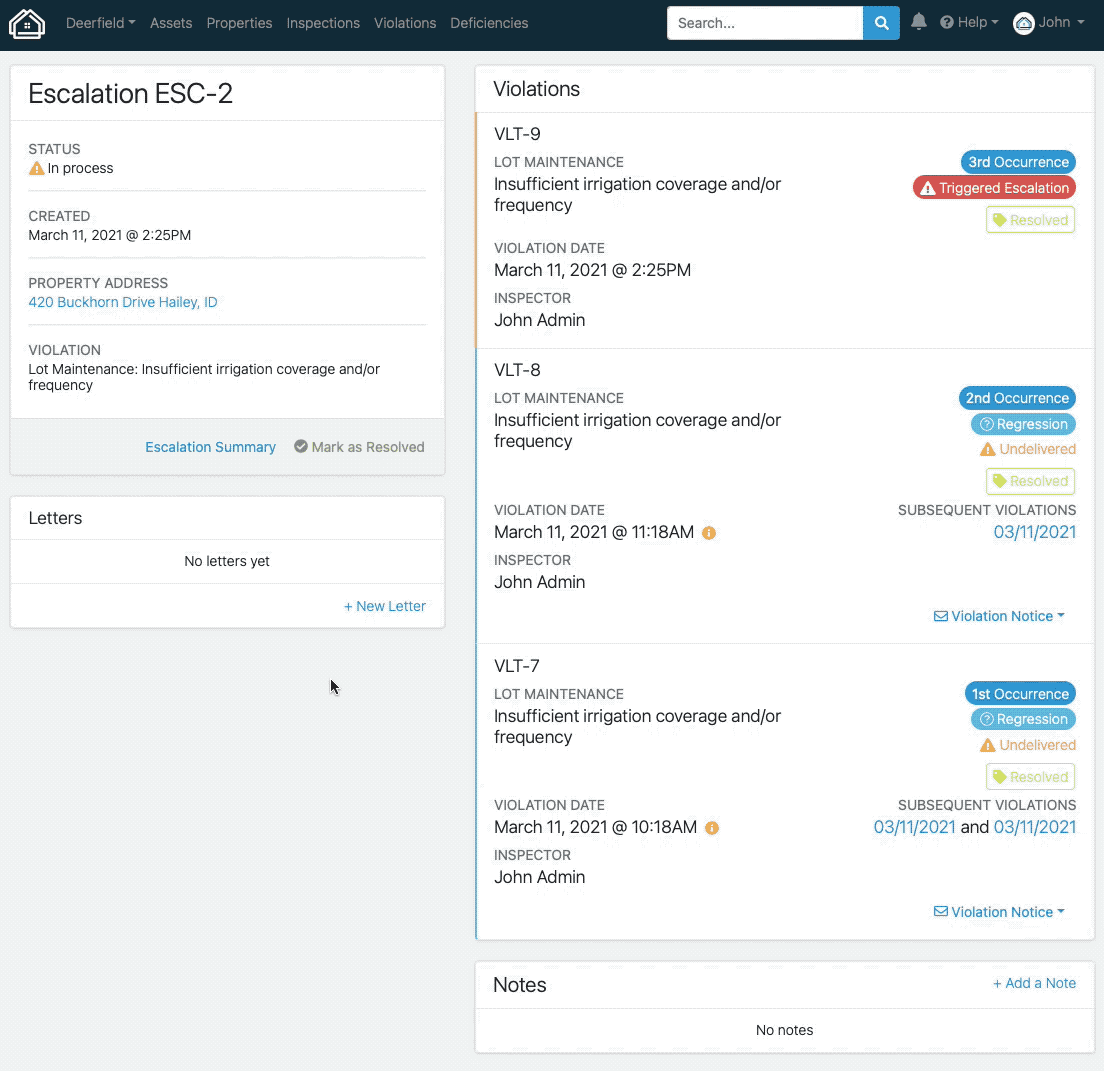Click the Resolved tag on VLT-9
This screenshot has width=1104, height=1071.
point(1030,220)
